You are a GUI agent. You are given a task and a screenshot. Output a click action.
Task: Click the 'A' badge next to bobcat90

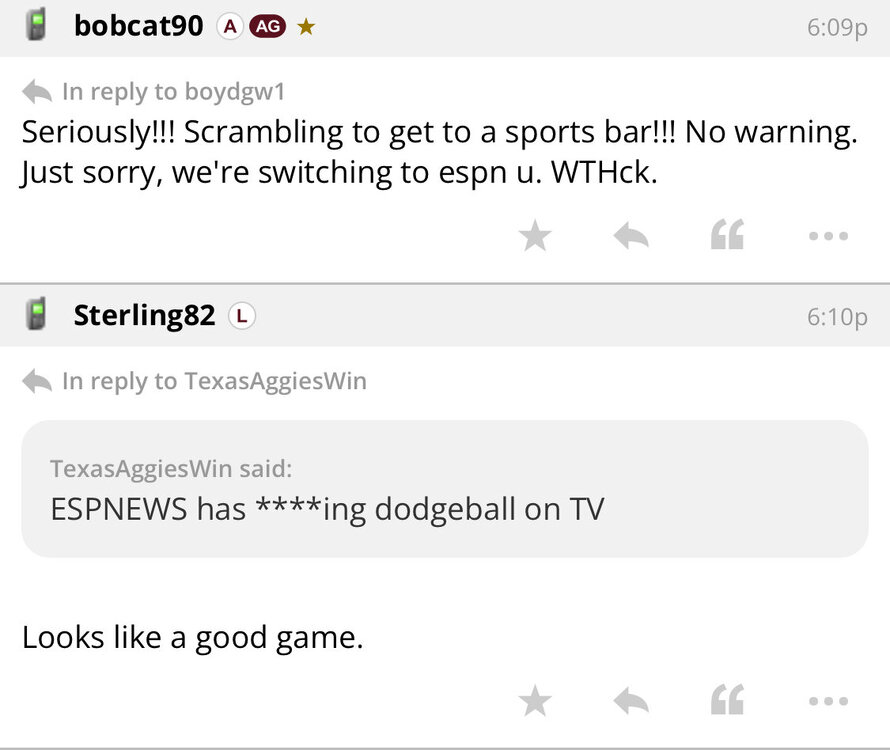pyautogui.click(x=230, y=27)
